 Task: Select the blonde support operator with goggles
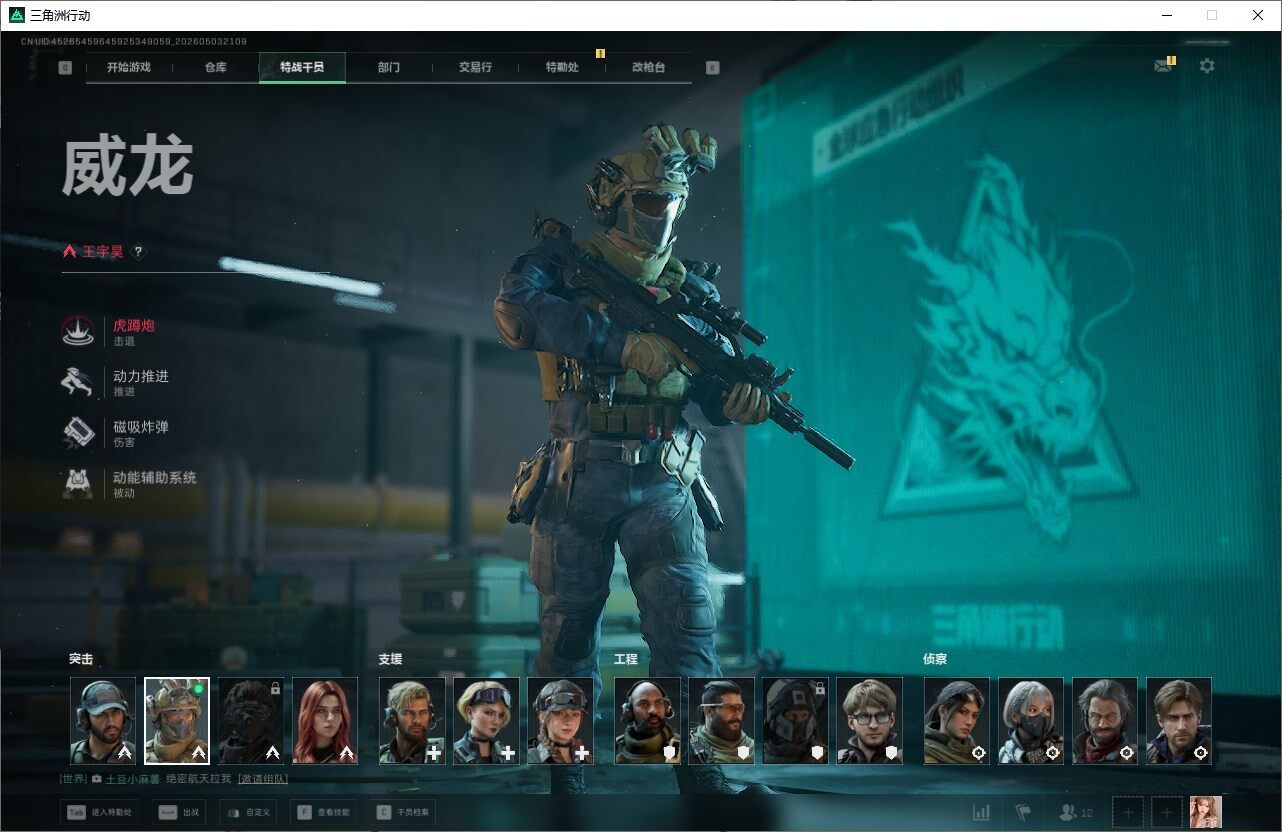click(486, 721)
